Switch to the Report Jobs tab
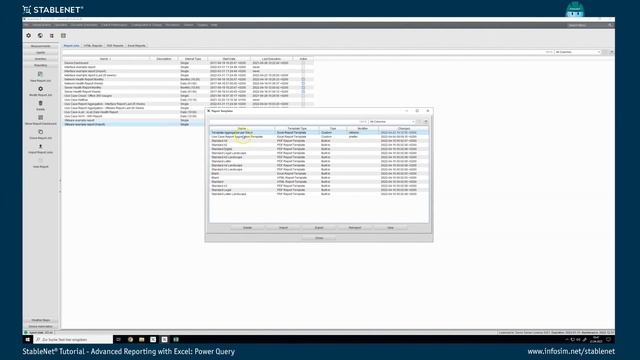This screenshot has width=640, height=360. tap(71, 46)
